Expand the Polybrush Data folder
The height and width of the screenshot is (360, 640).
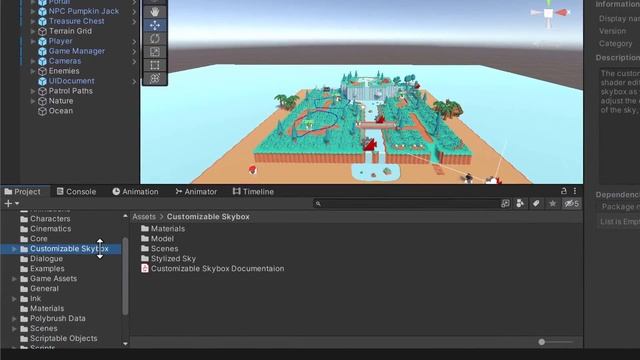(14, 319)
